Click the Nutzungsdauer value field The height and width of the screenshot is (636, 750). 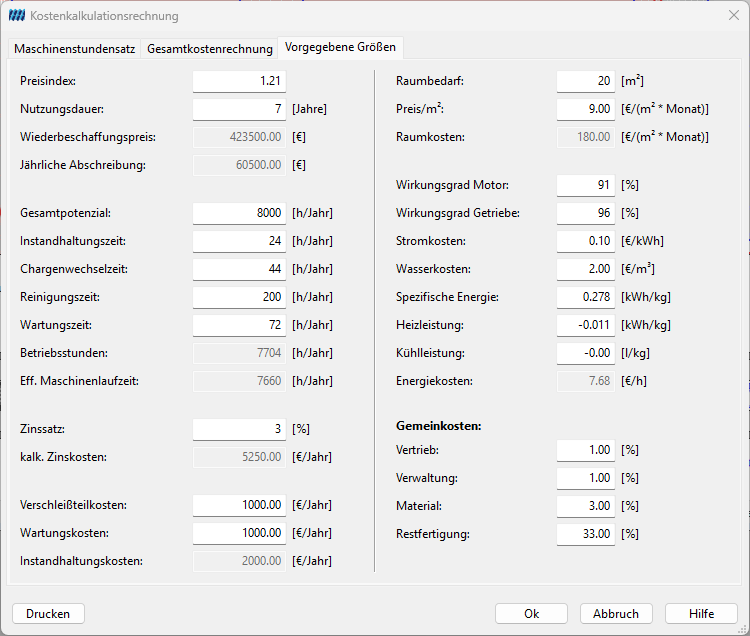240,109
